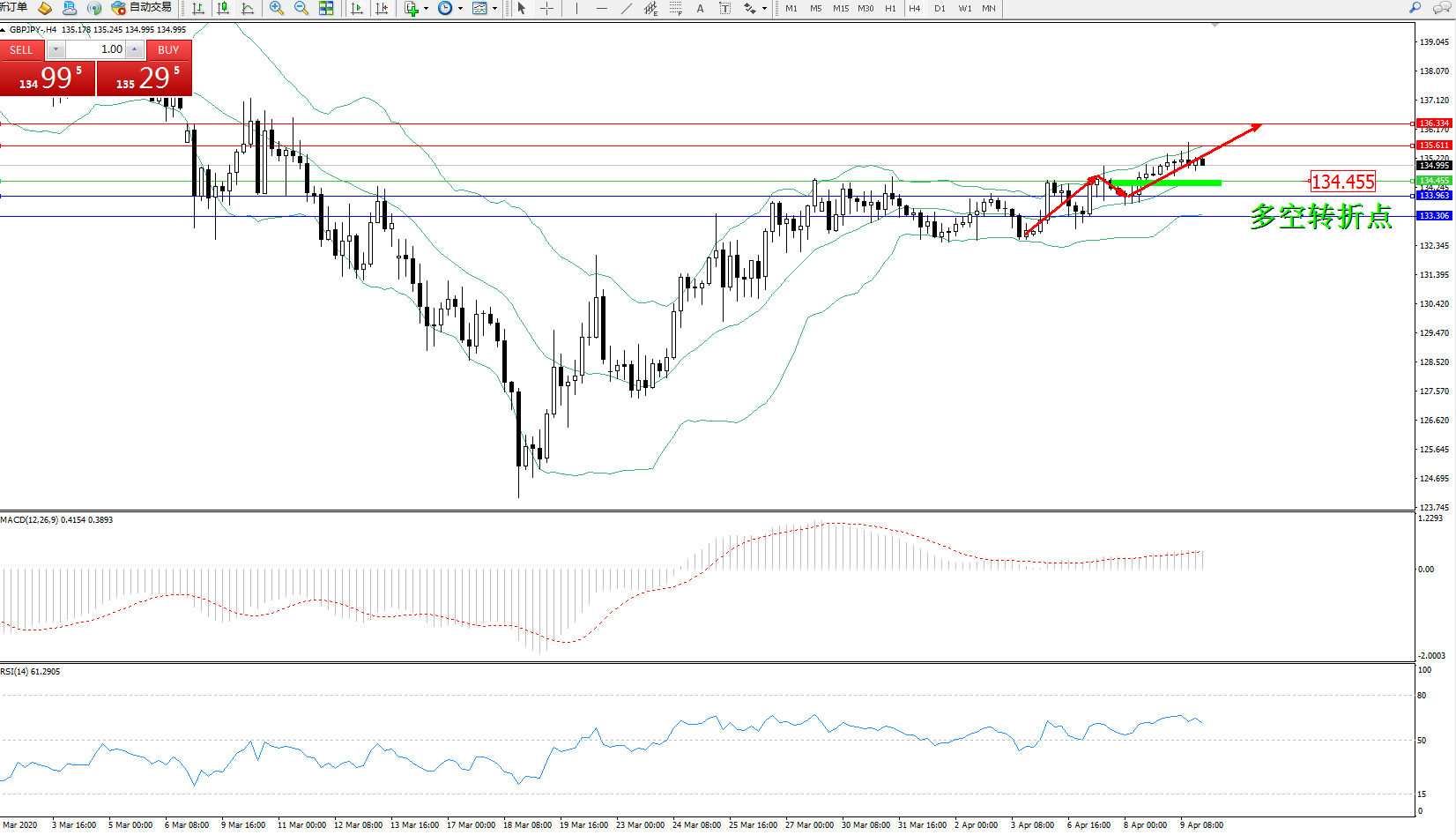This screenshot has height=835, width=1456.
Task: Select the horizontal line drawing tool
Action: point(601,8)
